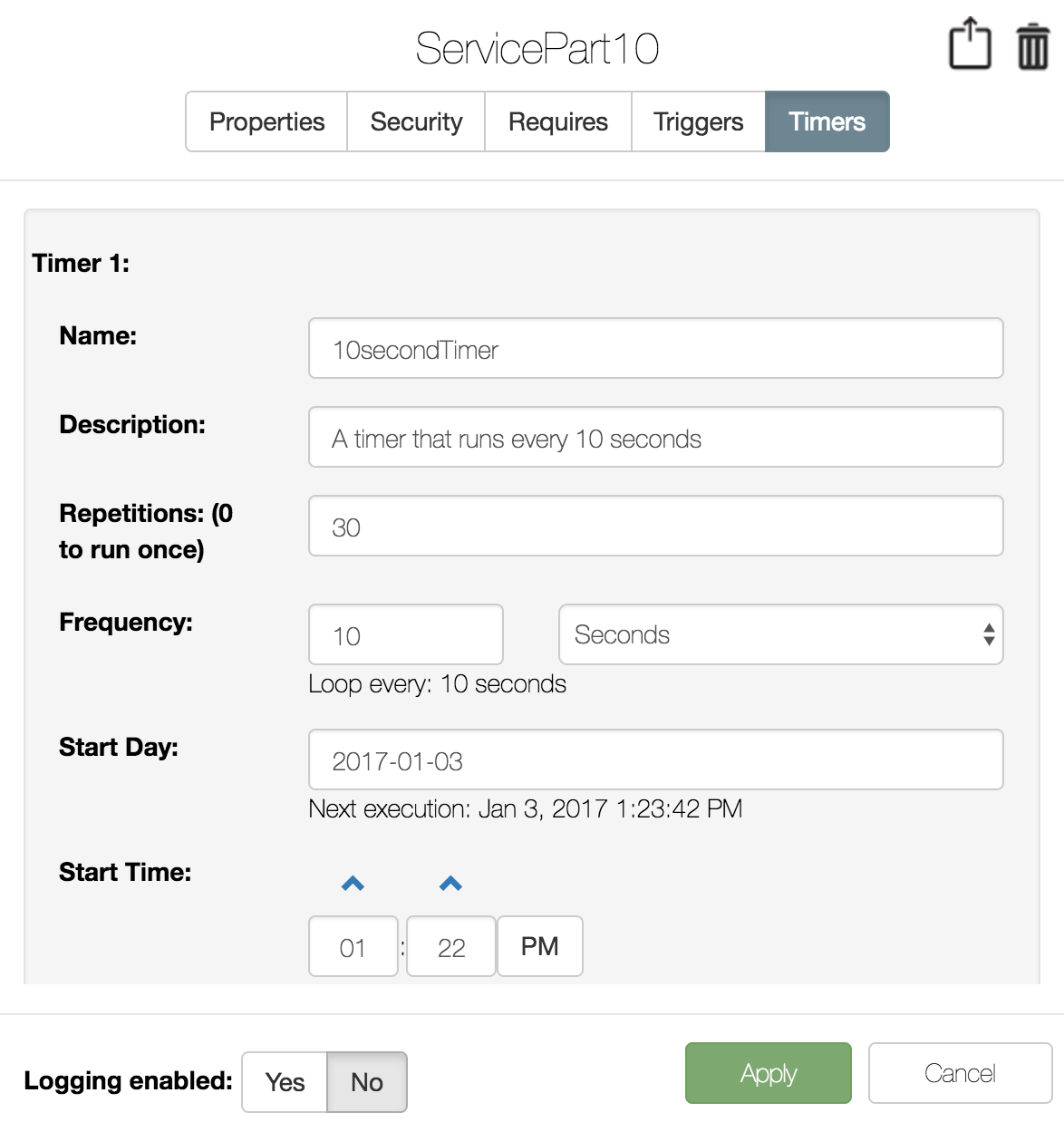Set logging enabled to No
Screen dimensions: 1064x1122
[367, 1082]
